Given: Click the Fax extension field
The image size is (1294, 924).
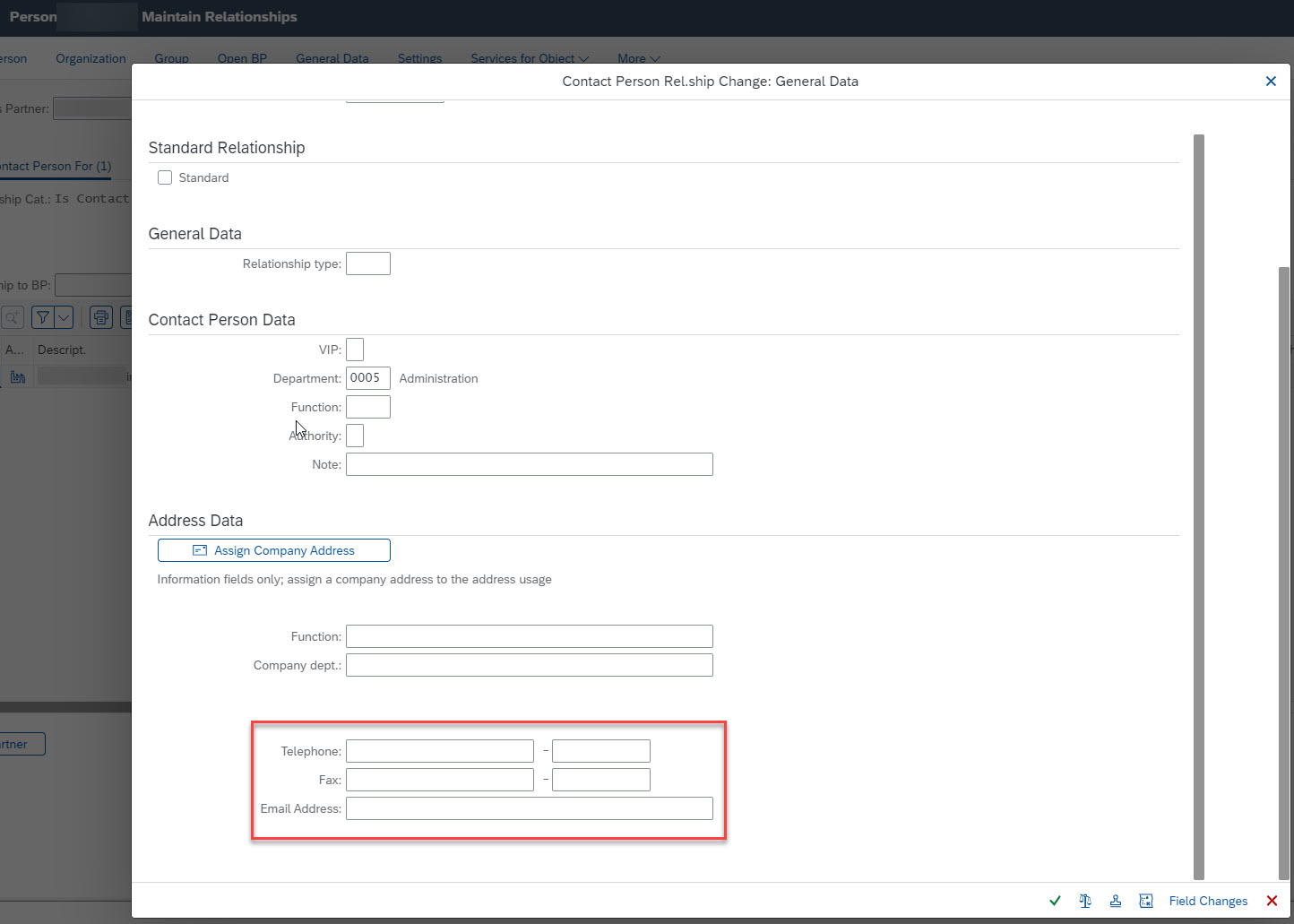Looking at the screenshot, I should click(601, 780).
